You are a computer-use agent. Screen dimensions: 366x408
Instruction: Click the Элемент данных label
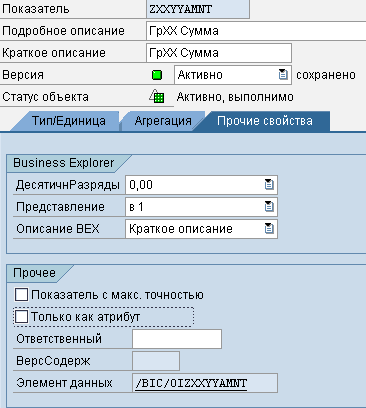coord(64,383)
